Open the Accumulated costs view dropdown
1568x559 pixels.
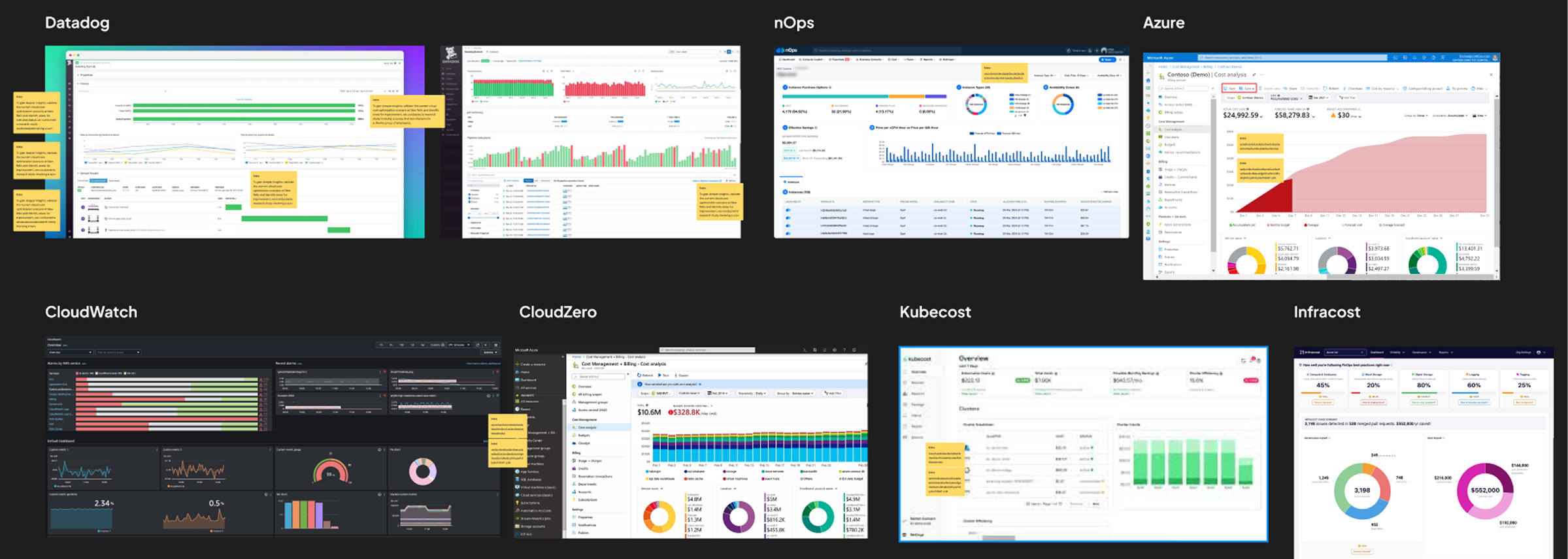(x=1286, y=97)
